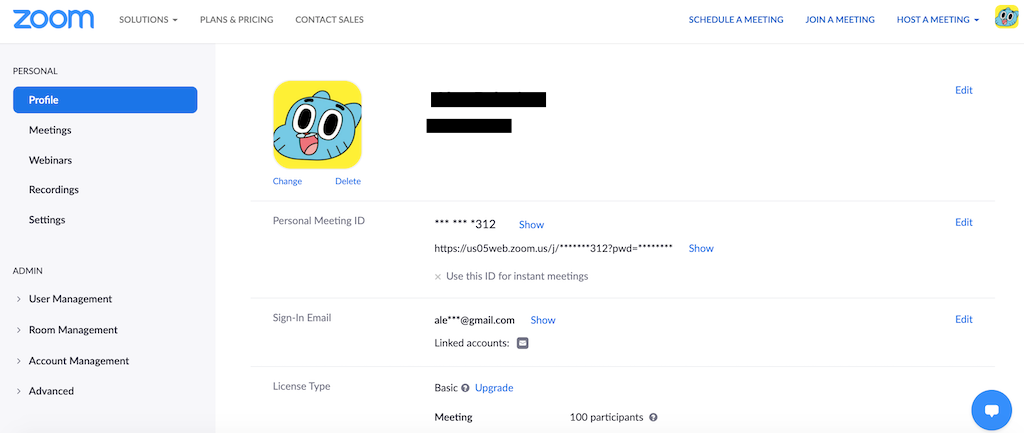1024x433 pixels.
Task: Click the Zoom logo
Action: coord(54,20)
